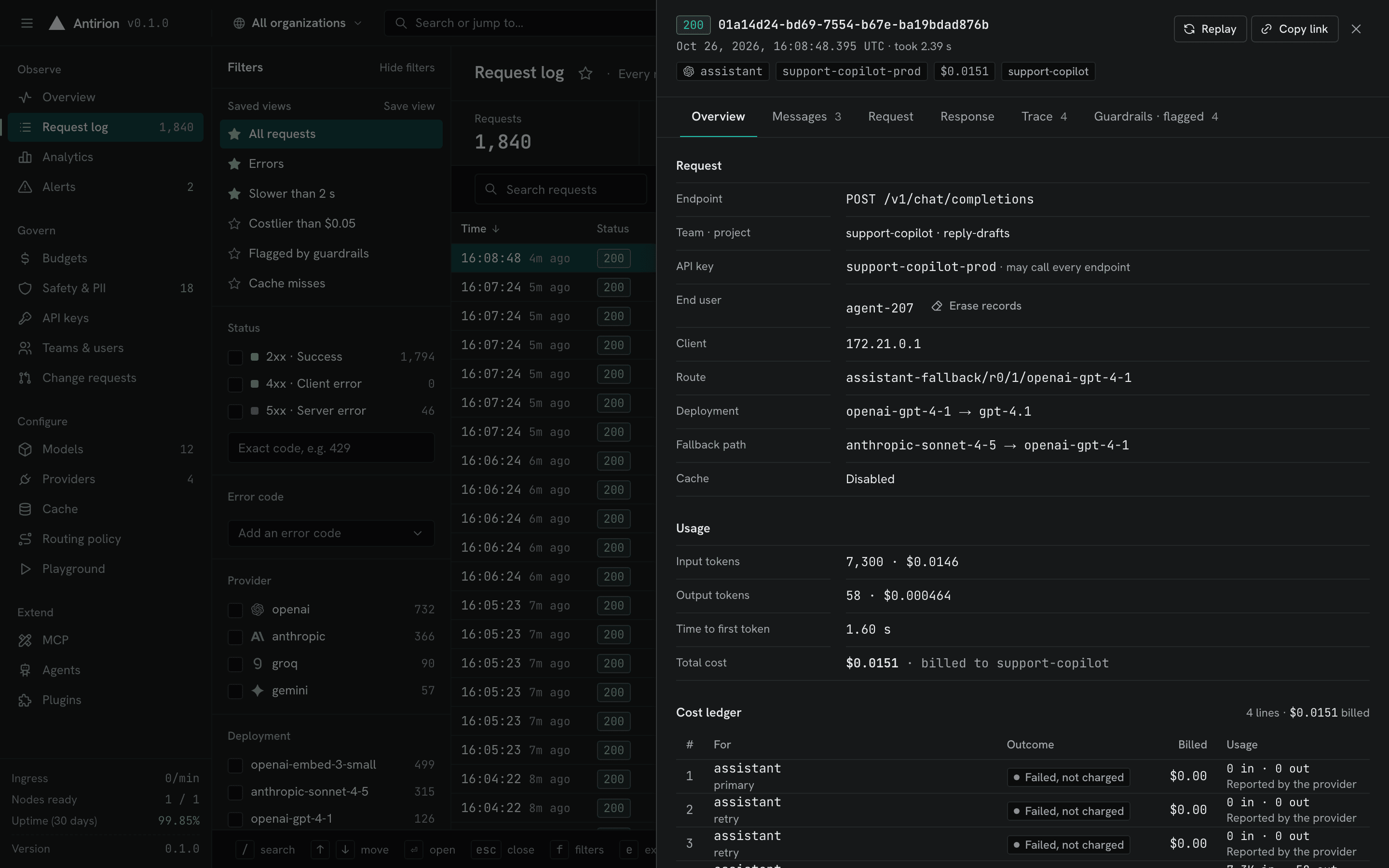
Task: Switch to the Response tab
Action: (x=967, y=117)
